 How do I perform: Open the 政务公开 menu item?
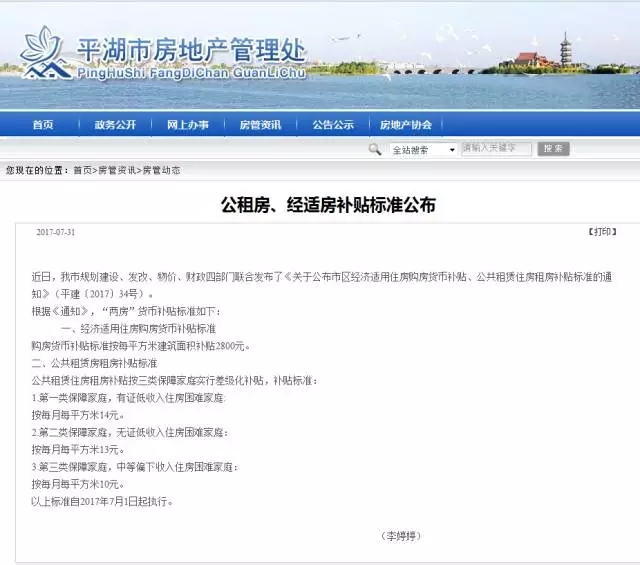tap(115, 125)
